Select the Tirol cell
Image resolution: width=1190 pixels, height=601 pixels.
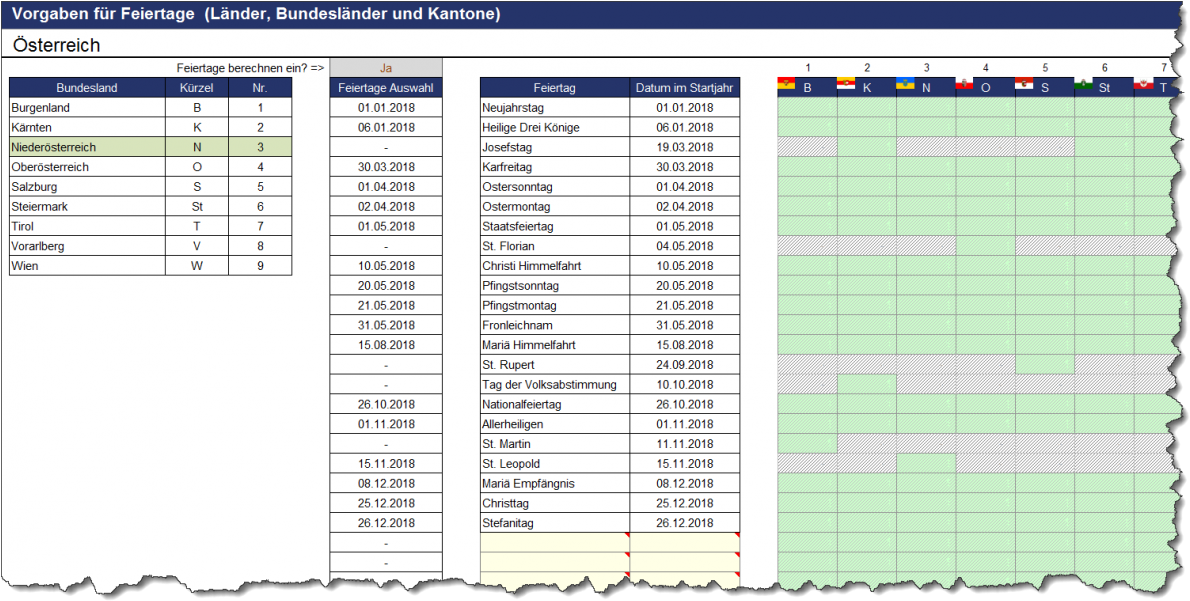87,226
